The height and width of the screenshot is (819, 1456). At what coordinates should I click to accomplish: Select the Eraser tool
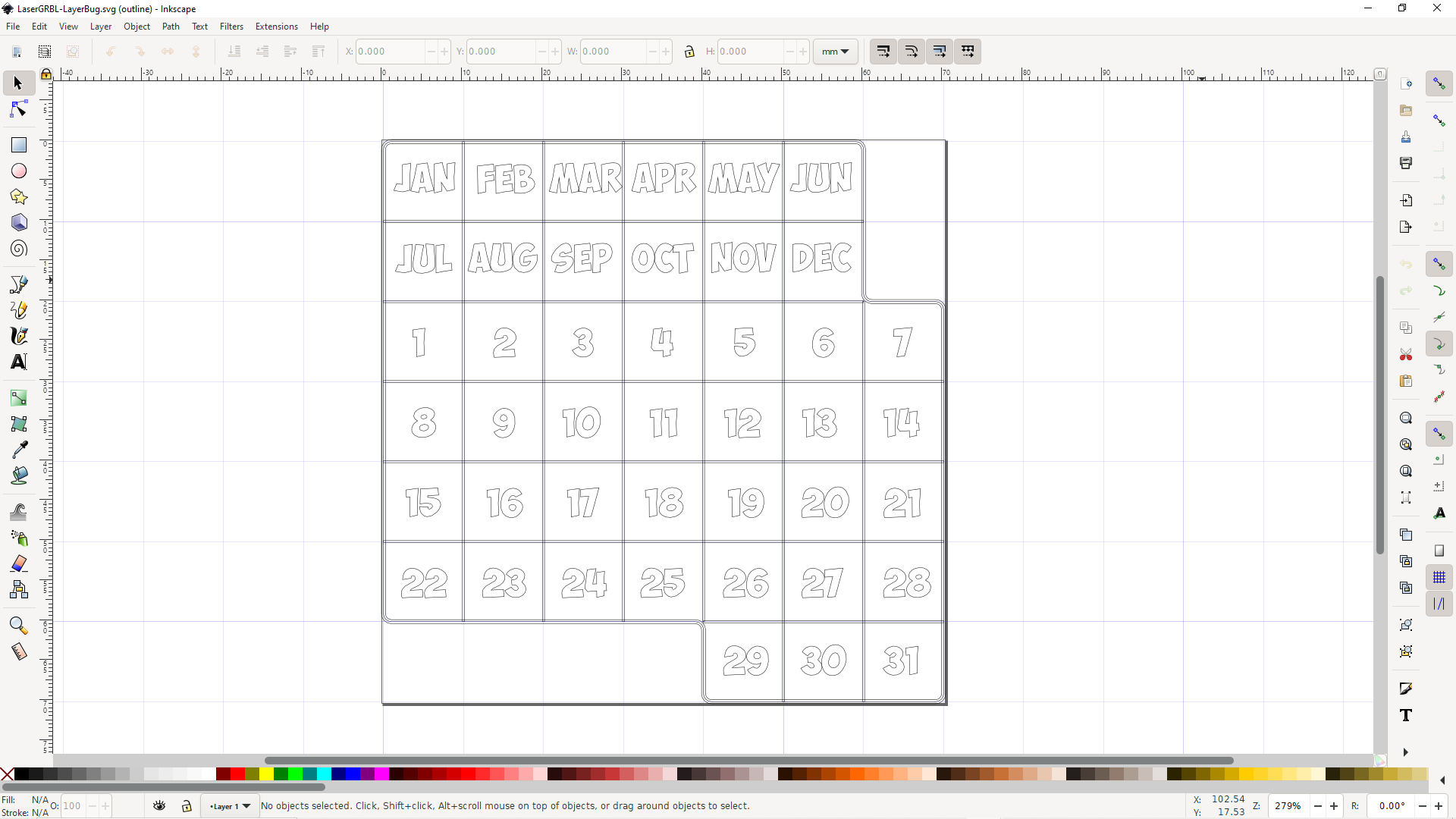19,563
